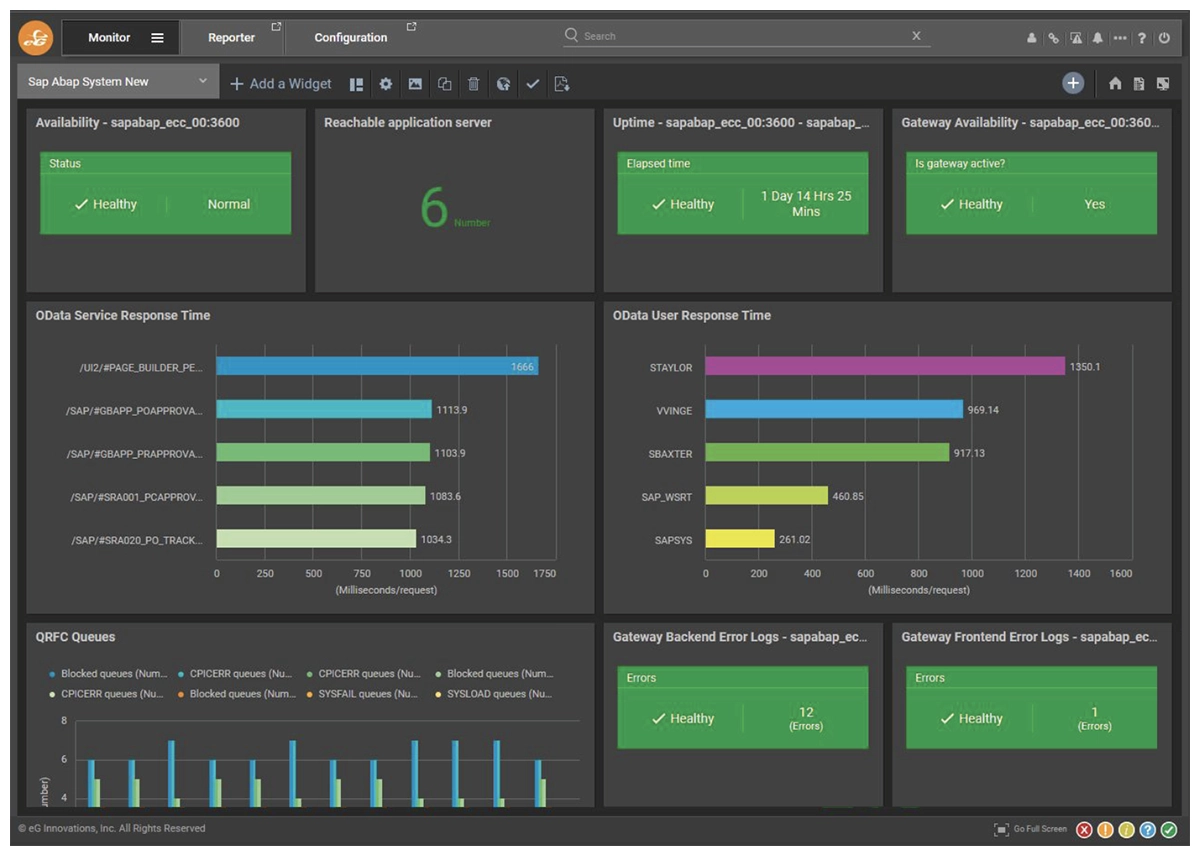Viewport: 1200px width, 856px height.
Task: Click the STAYLOR bar showing 1350.1
Action: coord(885,367)
